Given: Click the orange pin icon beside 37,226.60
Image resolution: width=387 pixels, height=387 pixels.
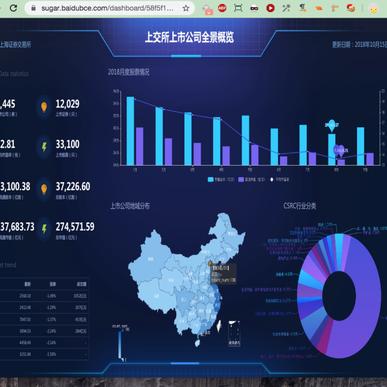Looking at the screenshot, I should point(44,189).
